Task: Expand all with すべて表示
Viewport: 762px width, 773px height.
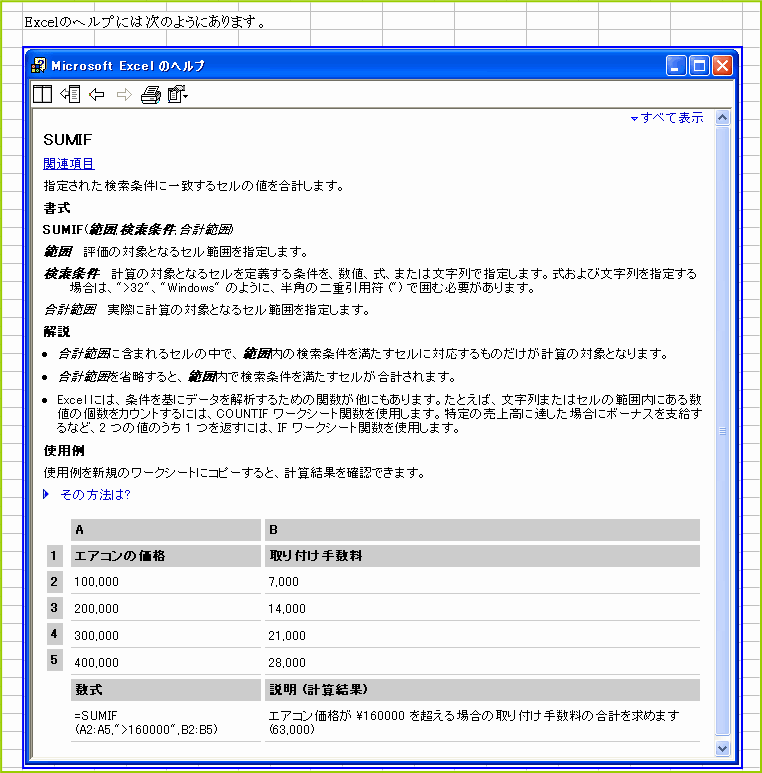Action: coord(667,118)
